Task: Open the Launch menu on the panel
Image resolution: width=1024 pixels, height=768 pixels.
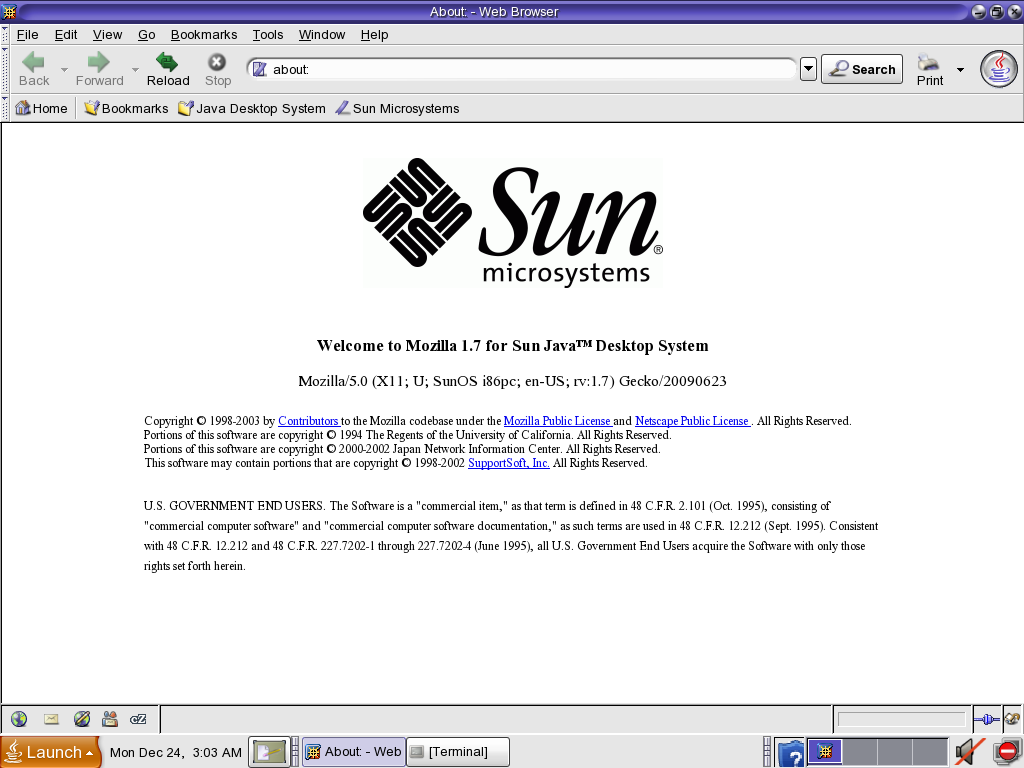Action: 51,752
